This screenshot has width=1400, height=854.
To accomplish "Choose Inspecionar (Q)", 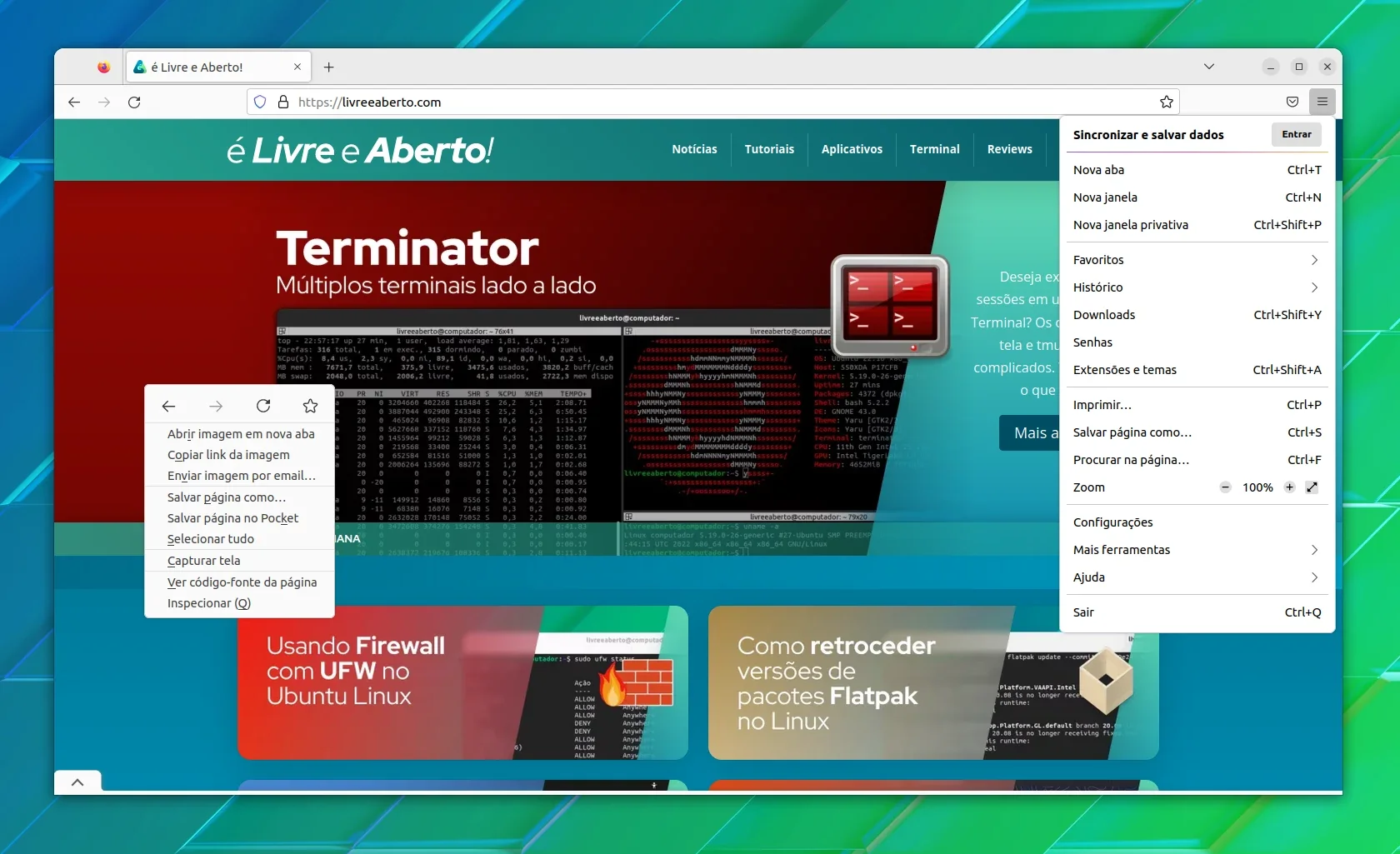I will point(240,603).
